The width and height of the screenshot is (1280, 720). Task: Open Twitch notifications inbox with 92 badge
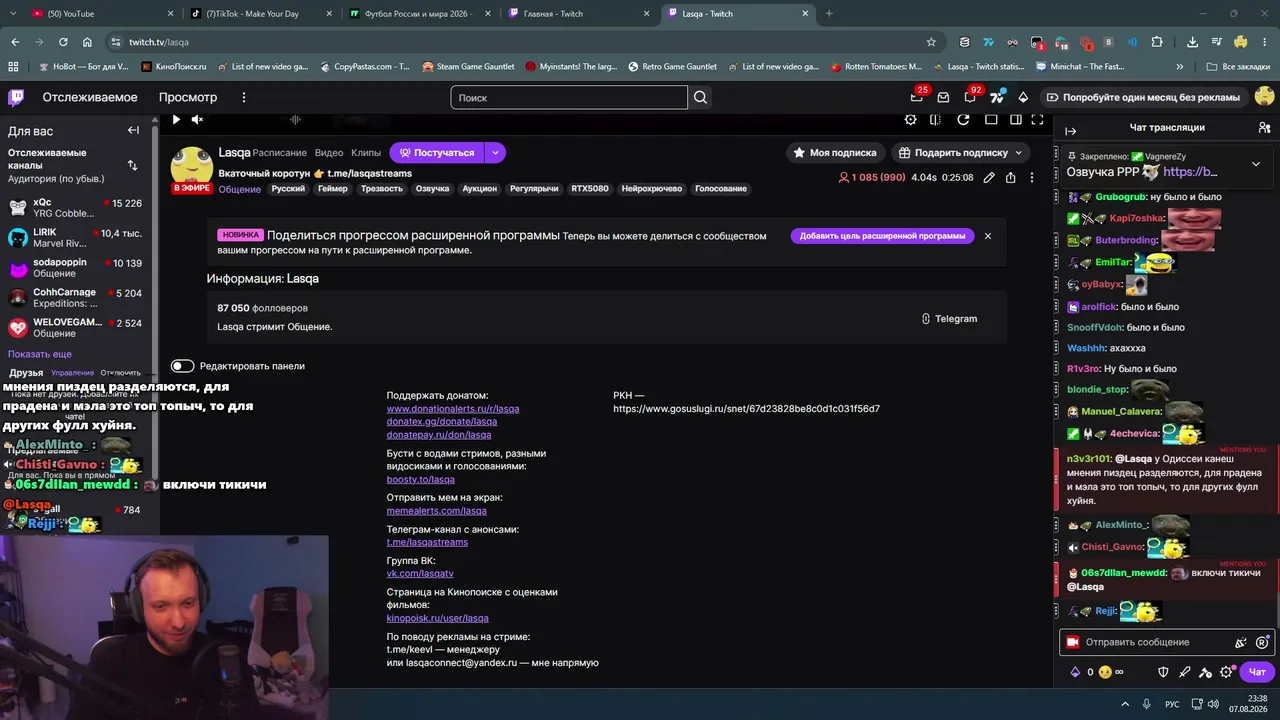pos(969,97)
